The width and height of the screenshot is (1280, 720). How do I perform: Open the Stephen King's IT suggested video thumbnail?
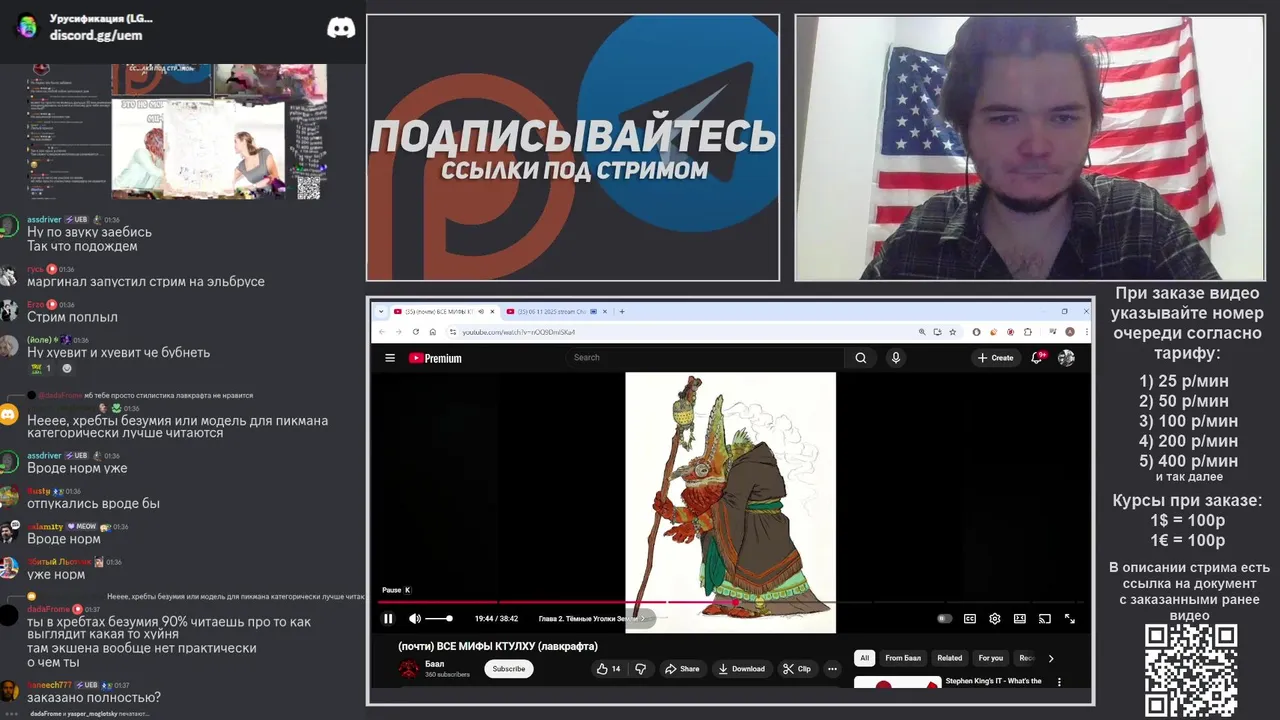pyautogui.click(x=897, y=682)
